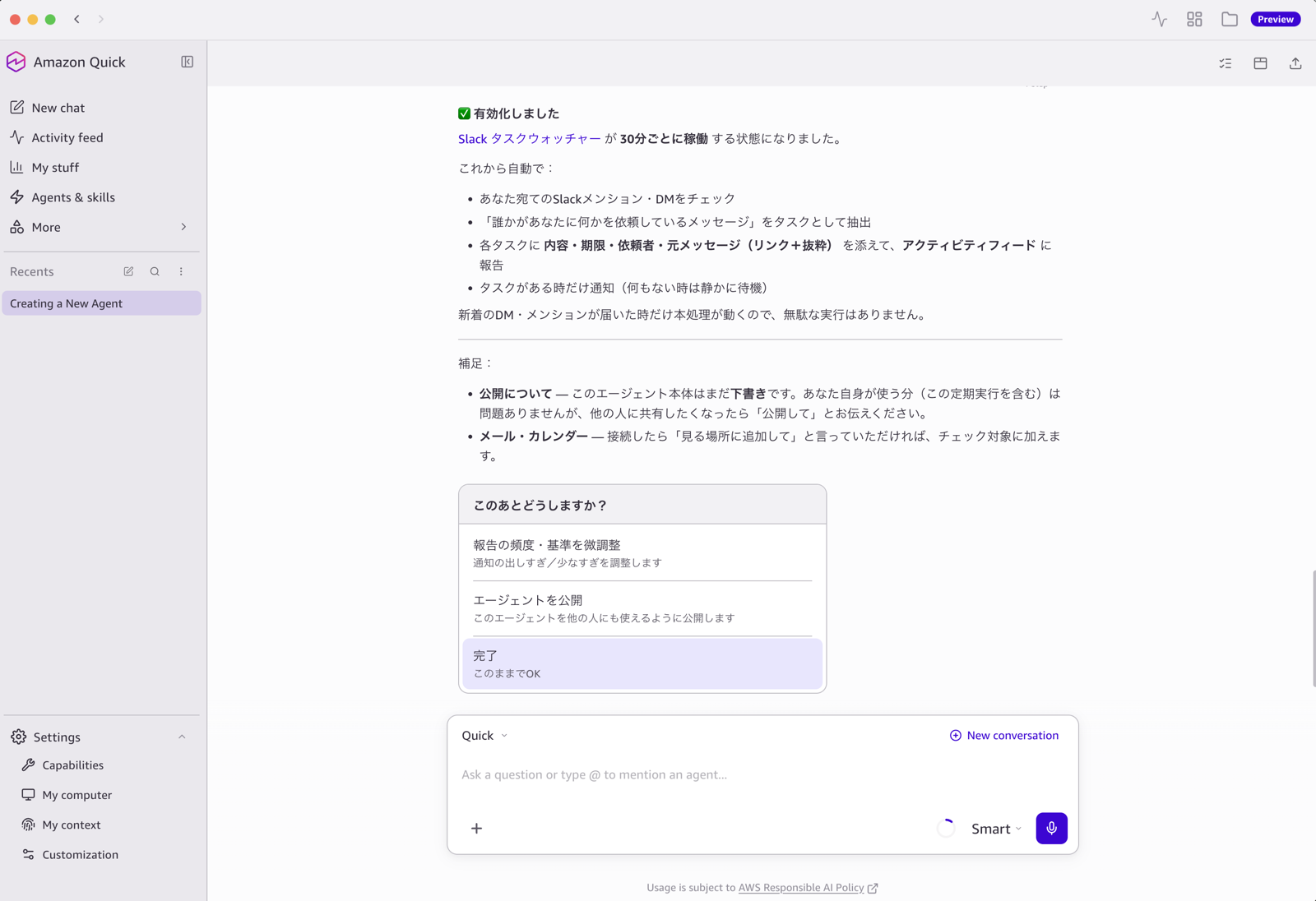The height and width of the screenshot is (901, 1316).
Task: Start a New conversation
Action: point(1004,736)
